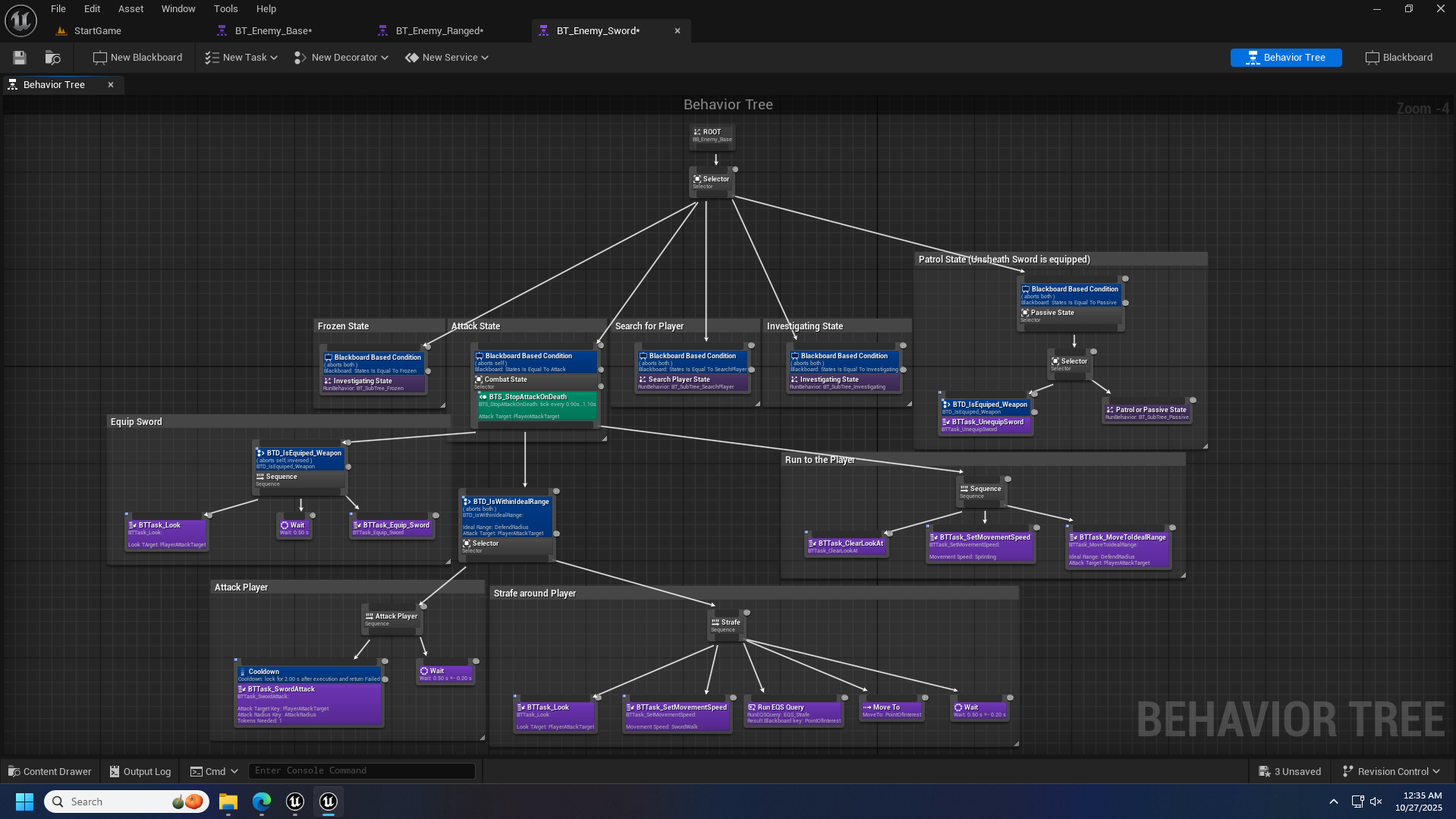Select the Strafe sequence node
Screen dimensions: 1456x819
tap(725, 625)
